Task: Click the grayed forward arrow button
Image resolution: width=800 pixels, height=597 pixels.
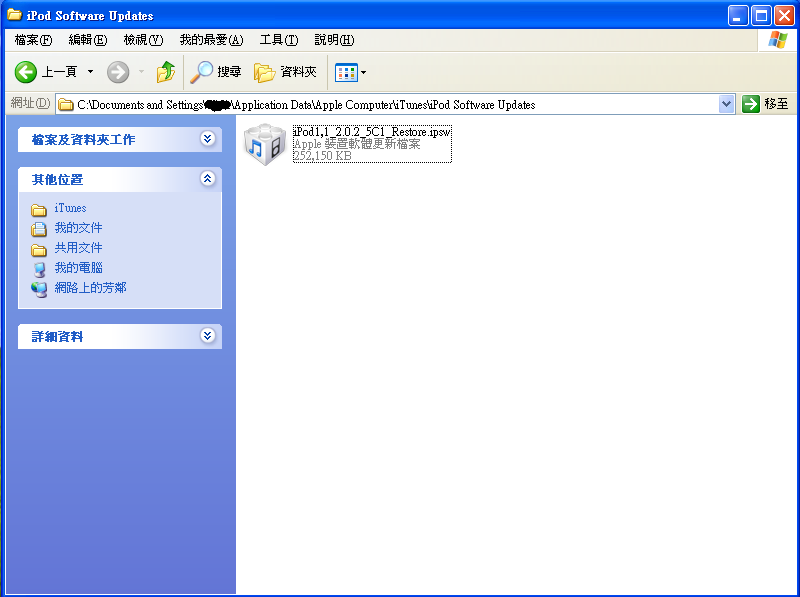Action: tap(118, 72)
